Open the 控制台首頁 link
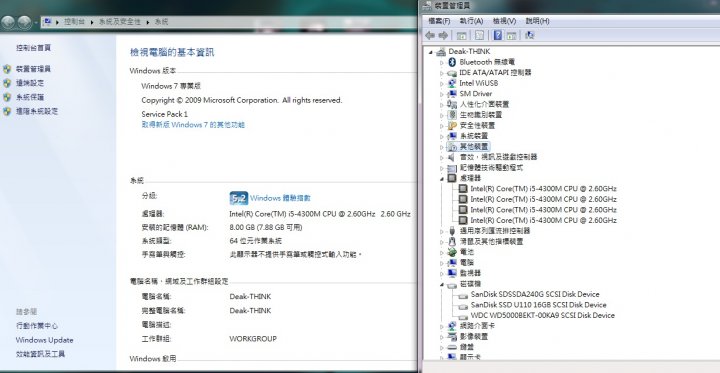This screenshot has width=720, height=373. point(34,48)
